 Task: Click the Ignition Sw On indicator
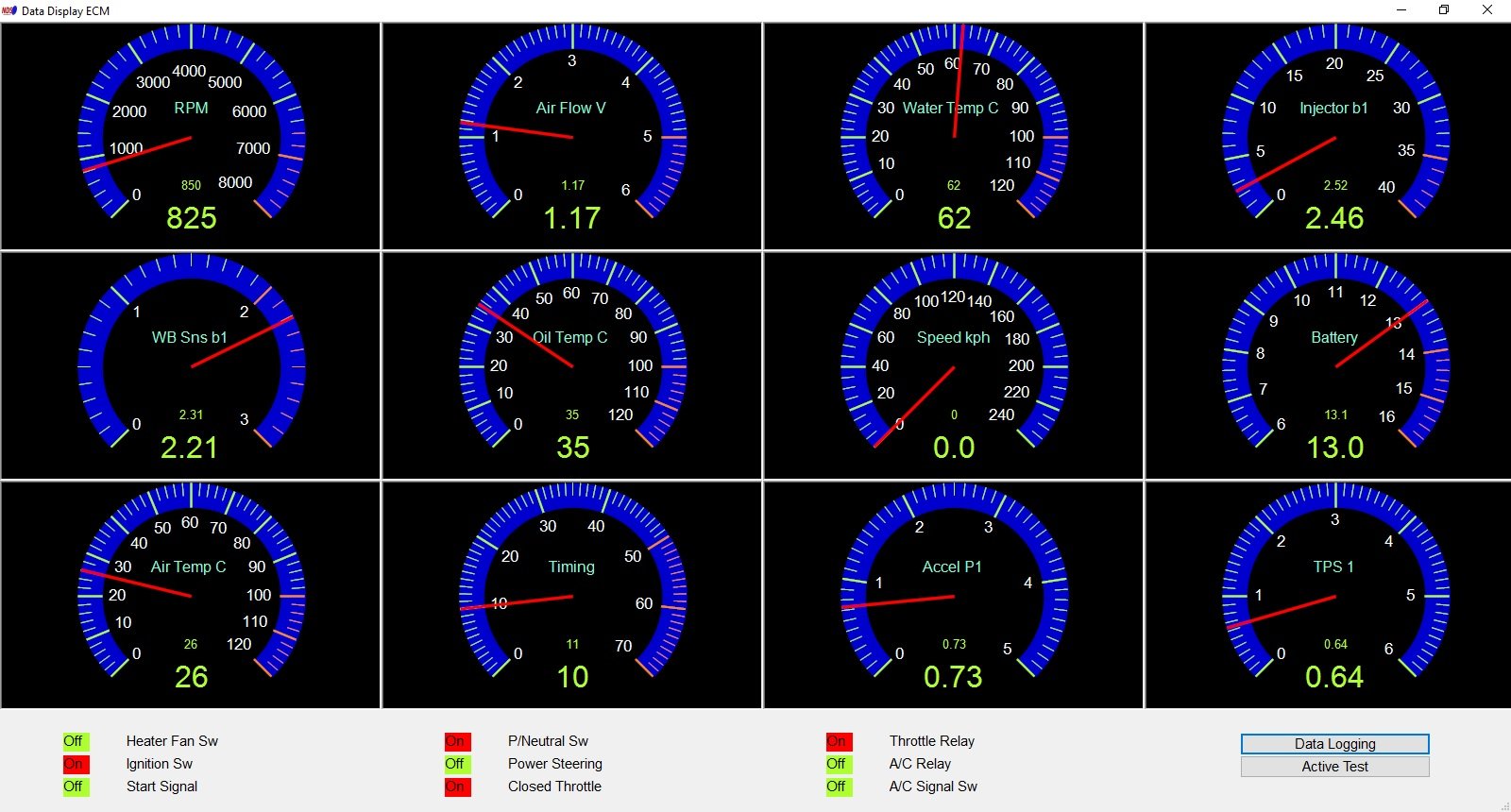[x=76, y=764]
